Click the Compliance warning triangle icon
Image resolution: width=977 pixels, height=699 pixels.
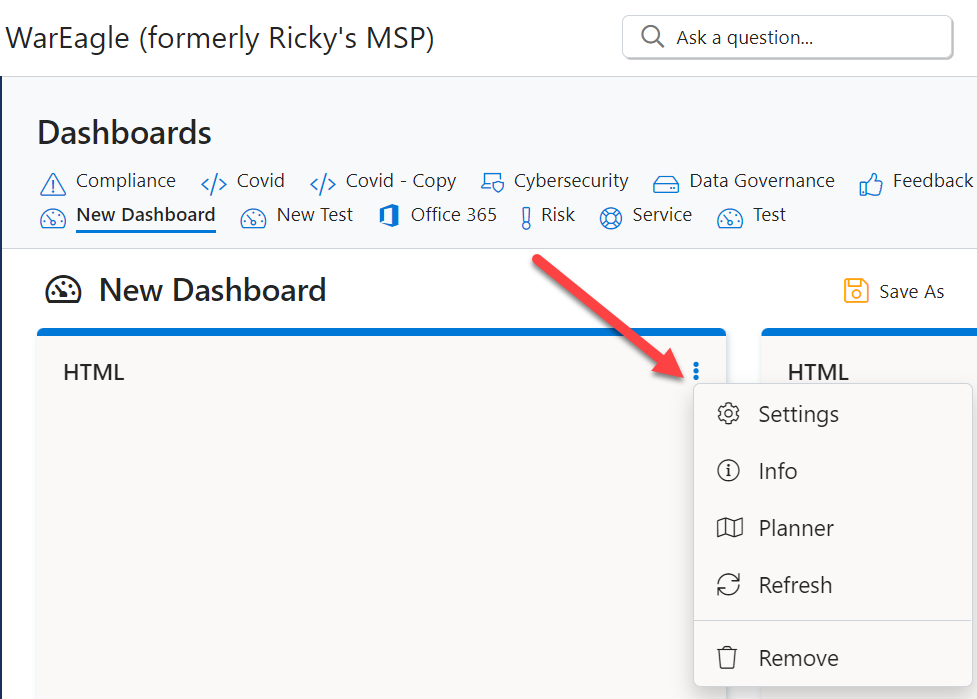click(x=53, y=184)
